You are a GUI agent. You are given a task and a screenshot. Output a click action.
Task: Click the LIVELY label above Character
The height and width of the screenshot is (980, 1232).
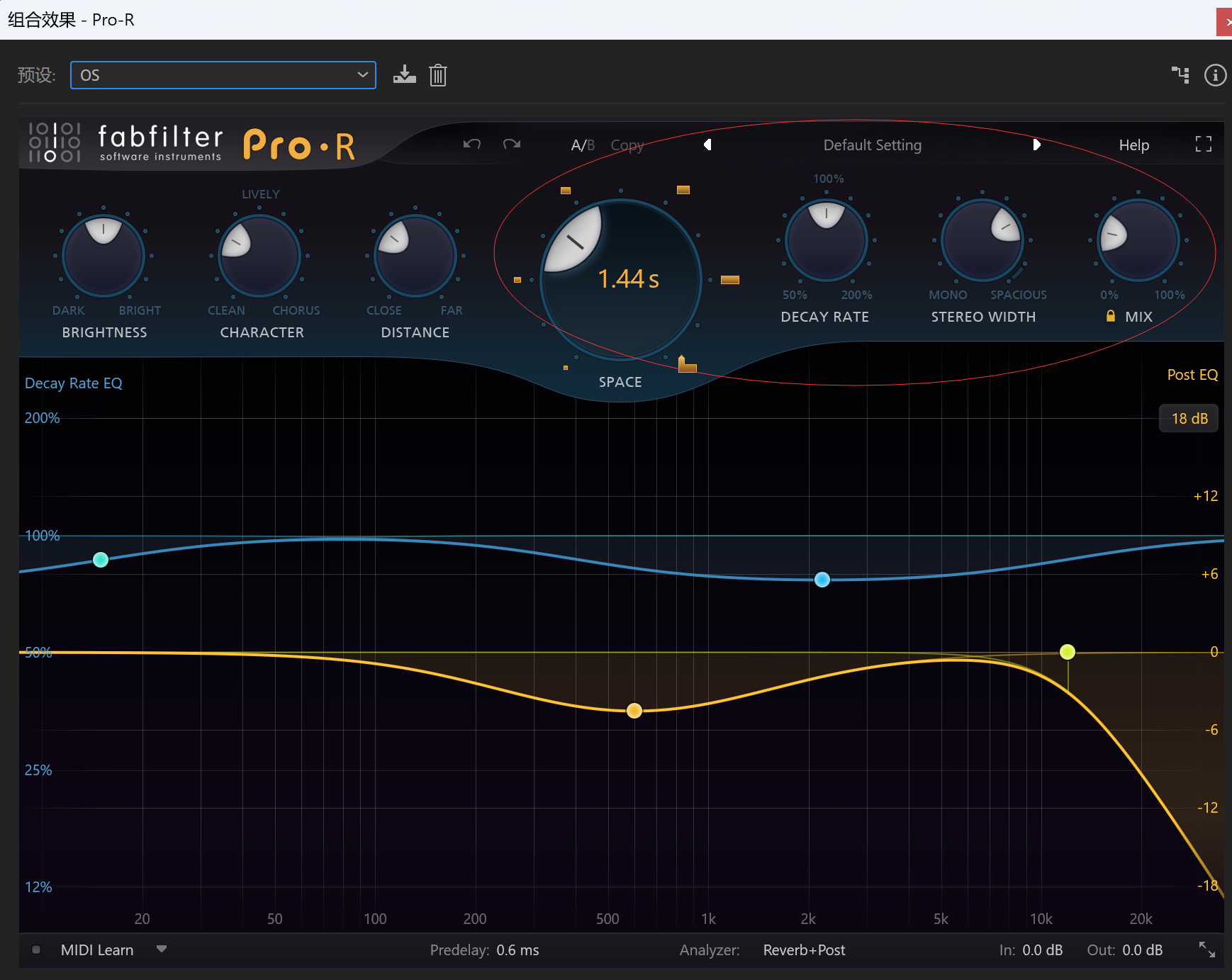tap(261, 194)
